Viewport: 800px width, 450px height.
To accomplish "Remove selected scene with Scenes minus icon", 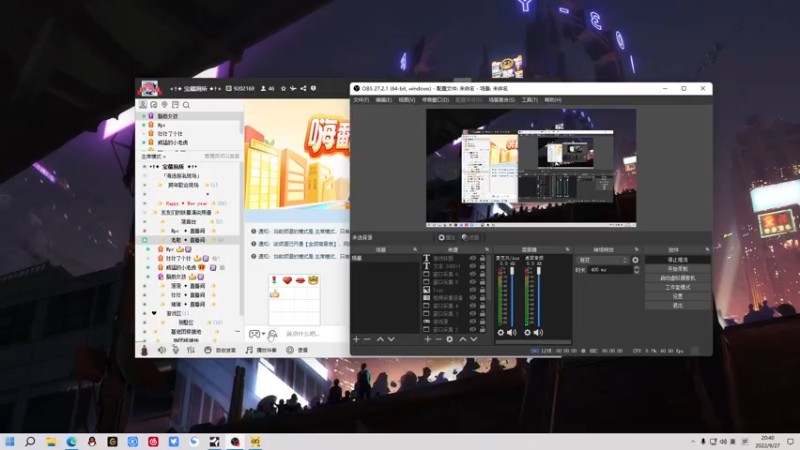I will [367, 339].
